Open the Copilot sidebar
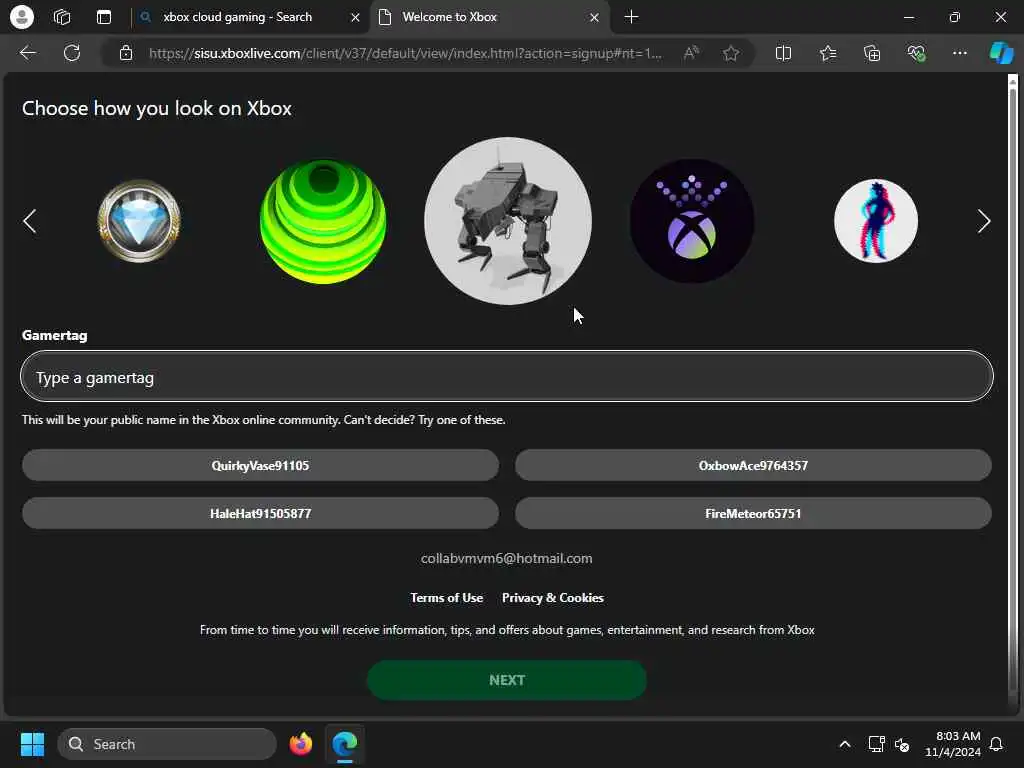Viewport: 1024px width, 768px height. click(1001, 53)
